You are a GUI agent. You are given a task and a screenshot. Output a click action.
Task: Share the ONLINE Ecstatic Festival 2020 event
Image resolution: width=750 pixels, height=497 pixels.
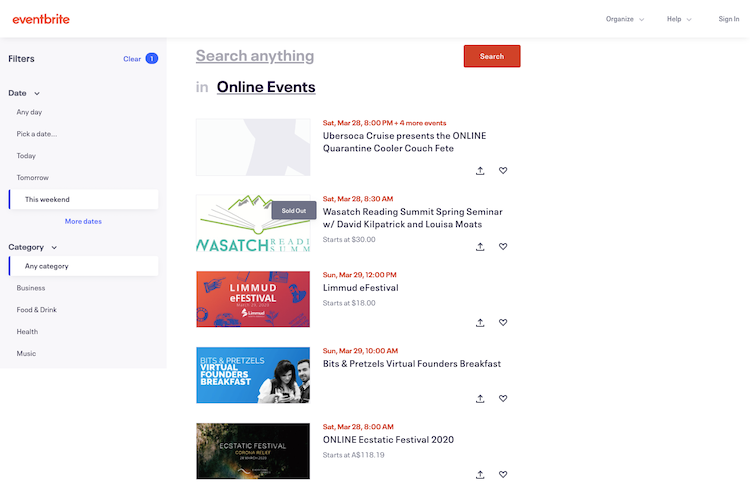point(480,475)
